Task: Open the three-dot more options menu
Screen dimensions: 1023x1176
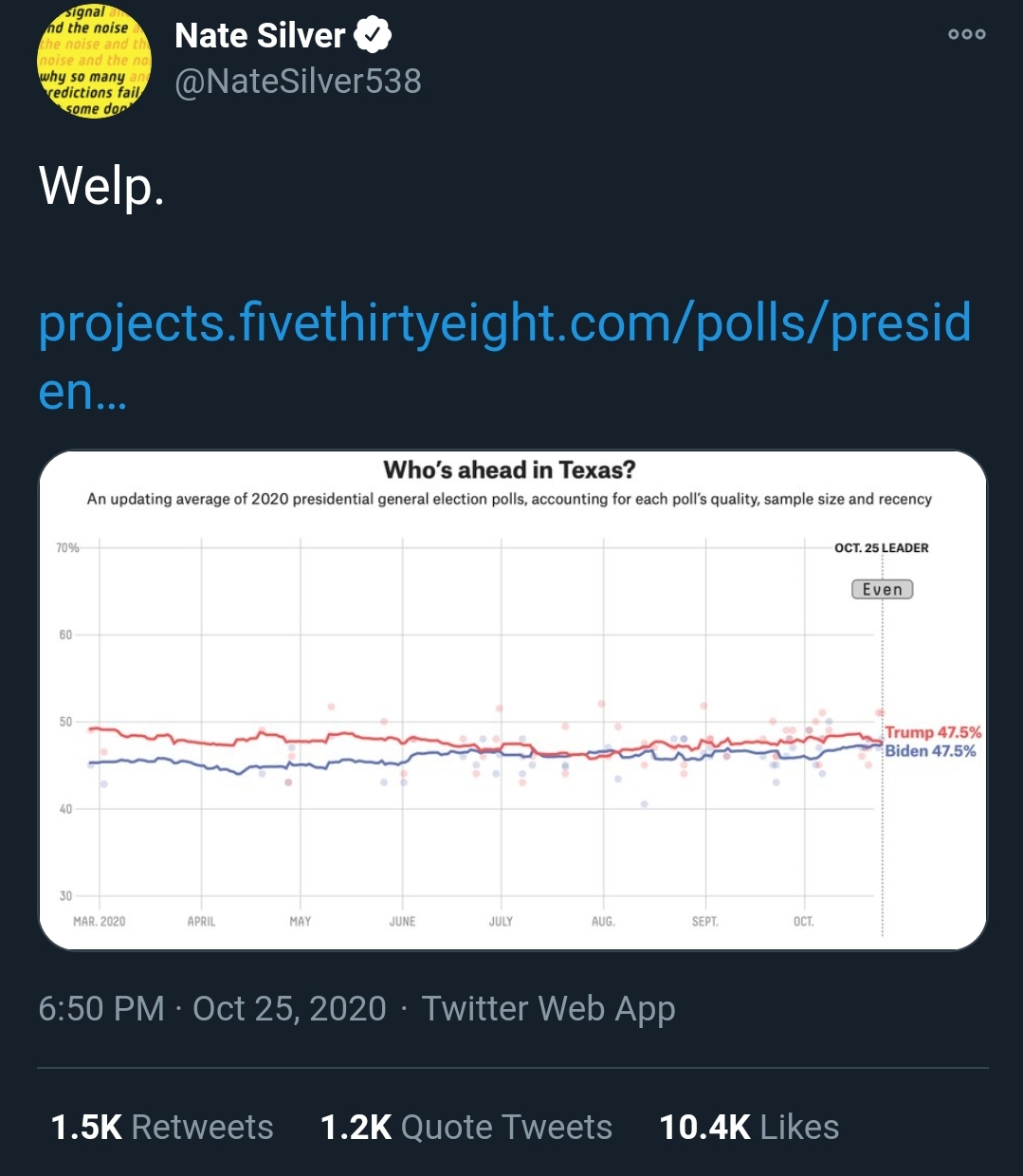Action: pos(966,34)
